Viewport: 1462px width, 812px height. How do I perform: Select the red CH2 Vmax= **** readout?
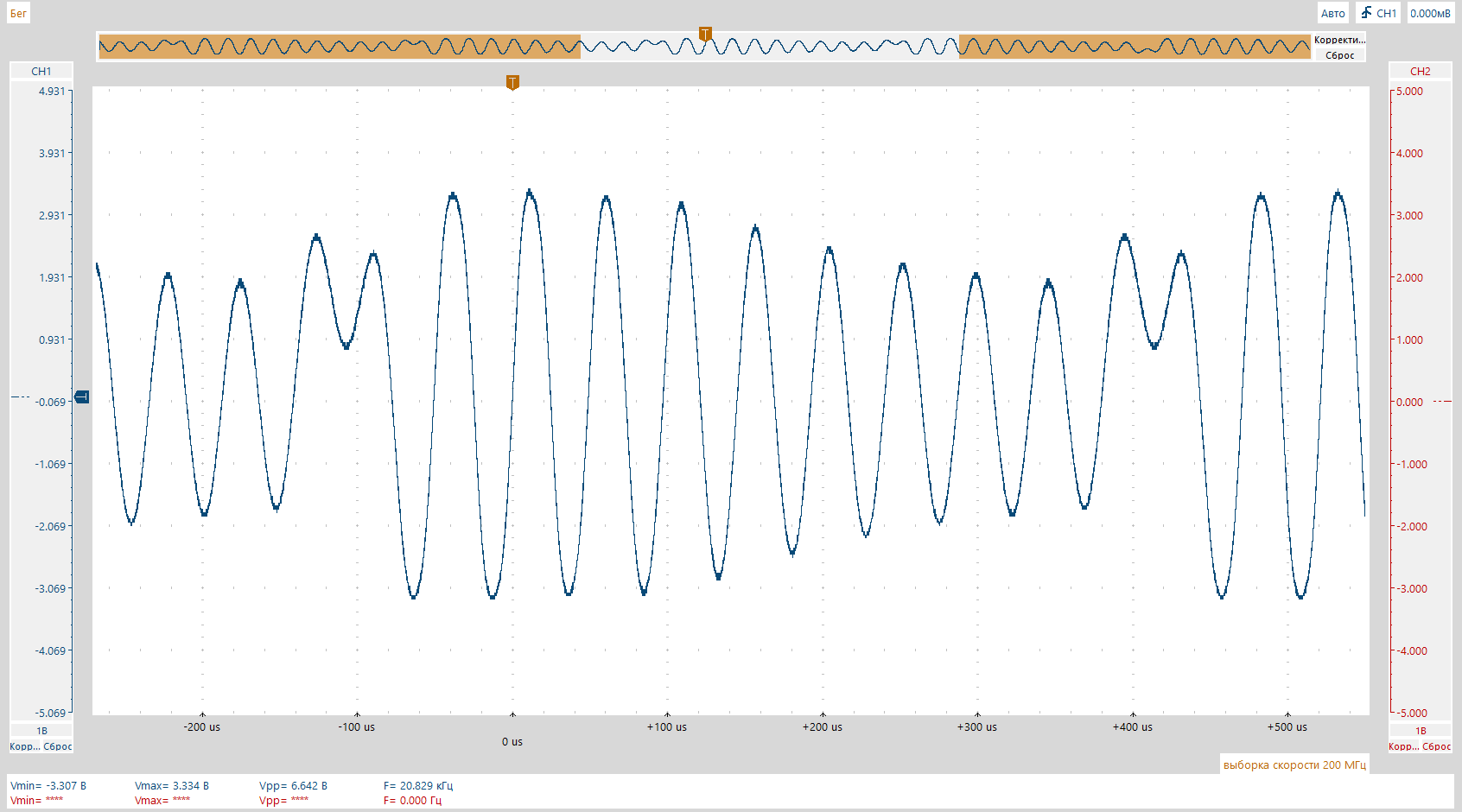(162, 800)
